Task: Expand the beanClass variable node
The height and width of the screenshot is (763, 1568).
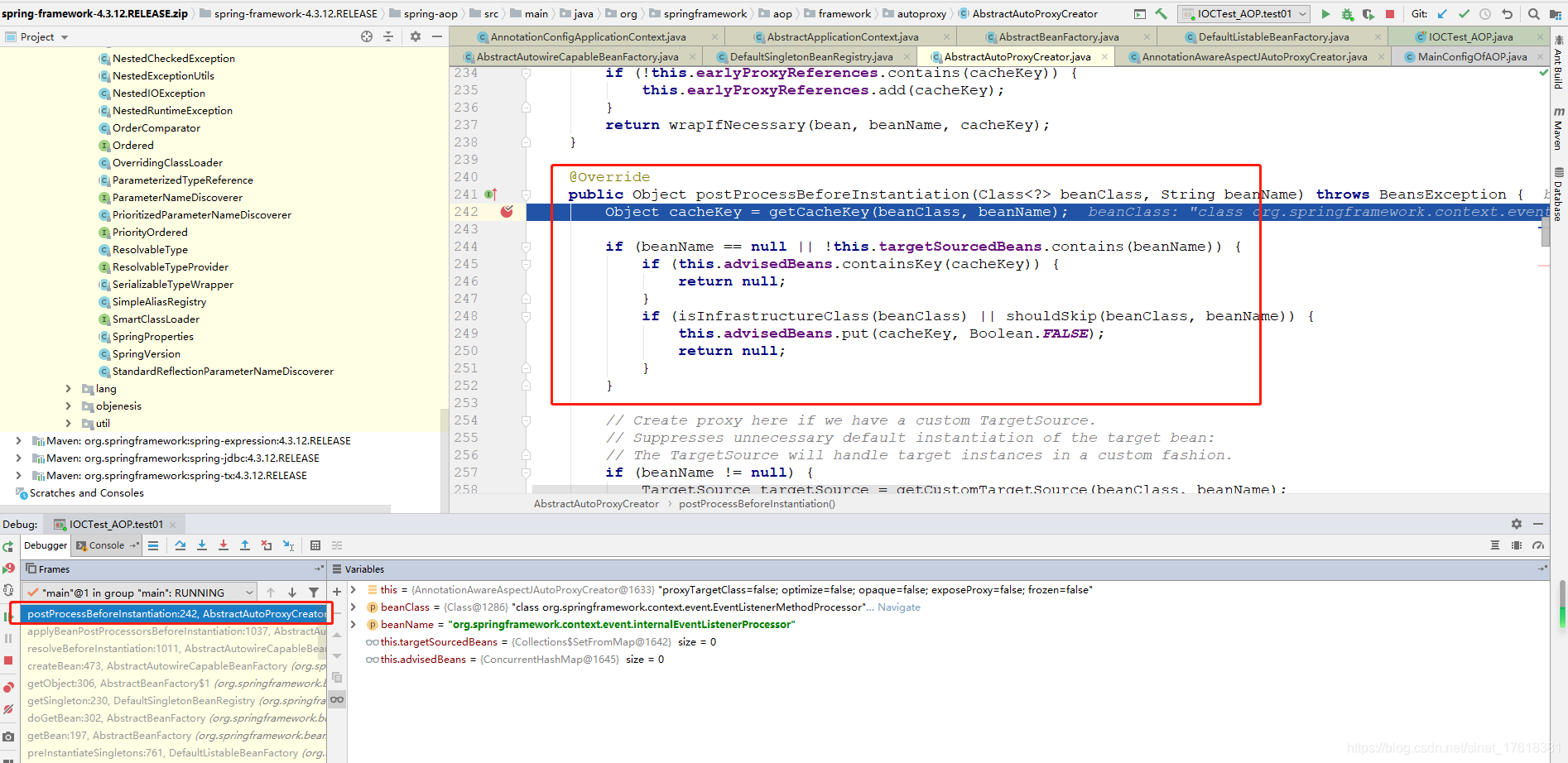Action: [354, 607]
